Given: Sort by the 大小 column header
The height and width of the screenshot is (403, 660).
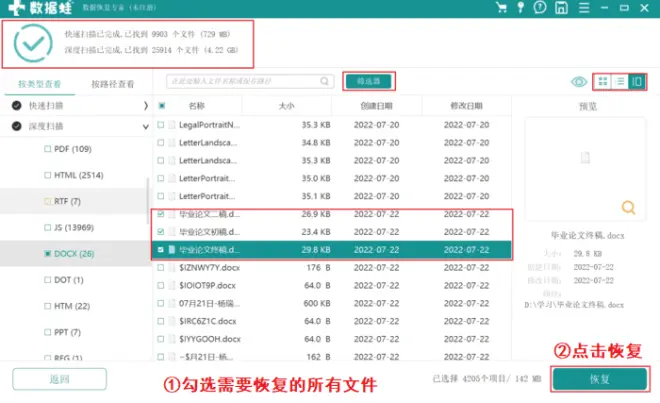Looking at the screenshot, I should click(287, 106).
